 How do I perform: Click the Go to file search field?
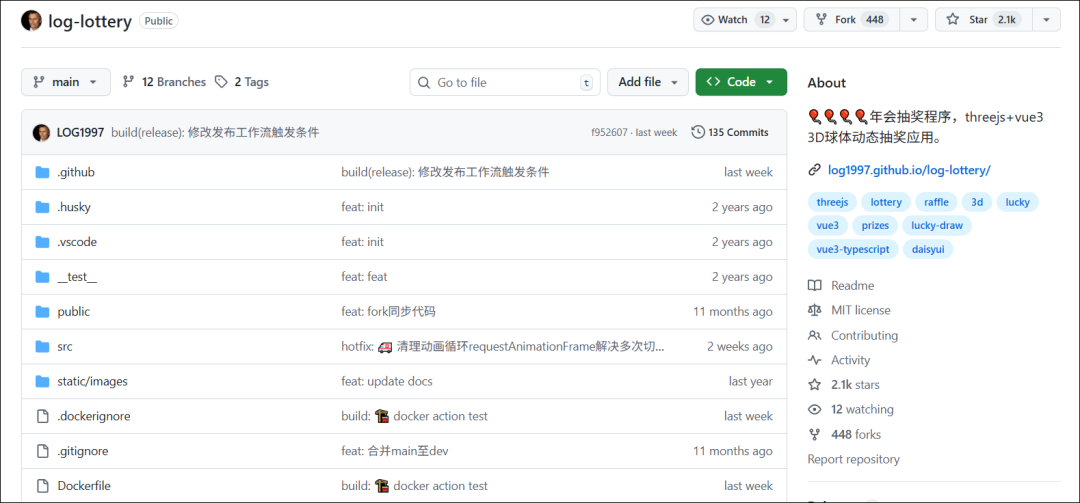click(x=505, y=82)
